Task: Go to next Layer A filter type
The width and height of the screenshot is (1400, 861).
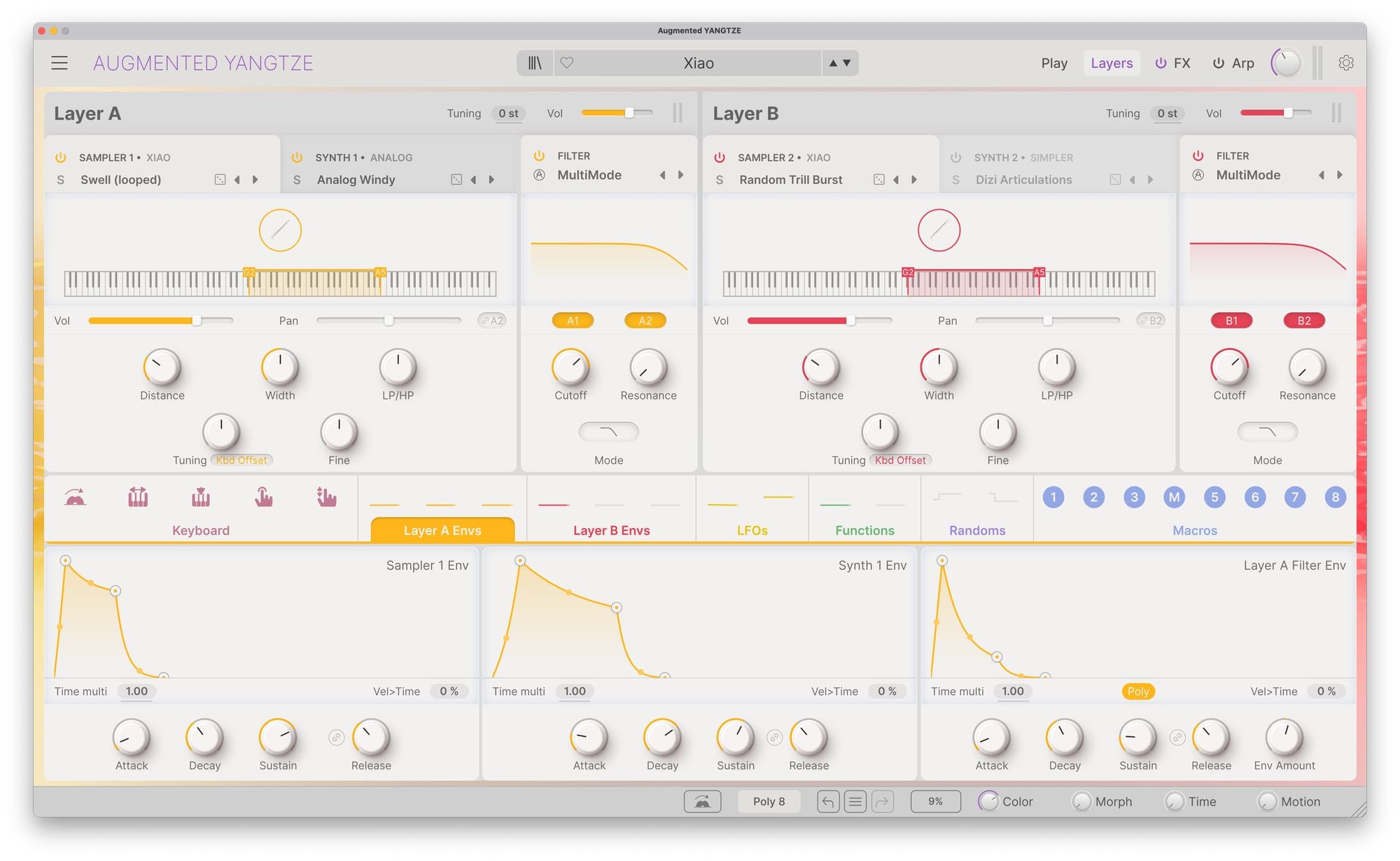Action: [680, 175]
